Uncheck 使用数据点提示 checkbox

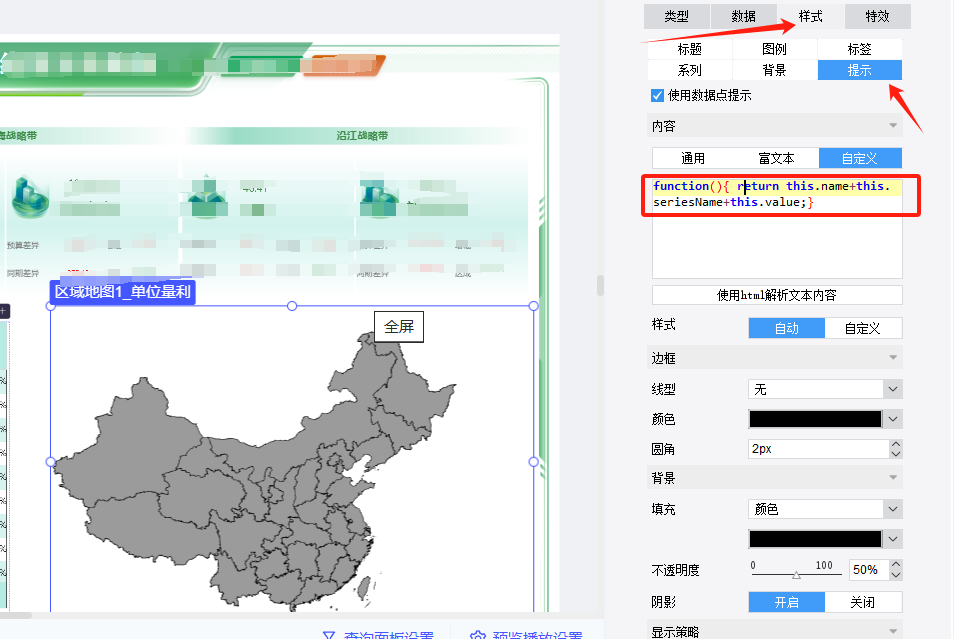657,96
